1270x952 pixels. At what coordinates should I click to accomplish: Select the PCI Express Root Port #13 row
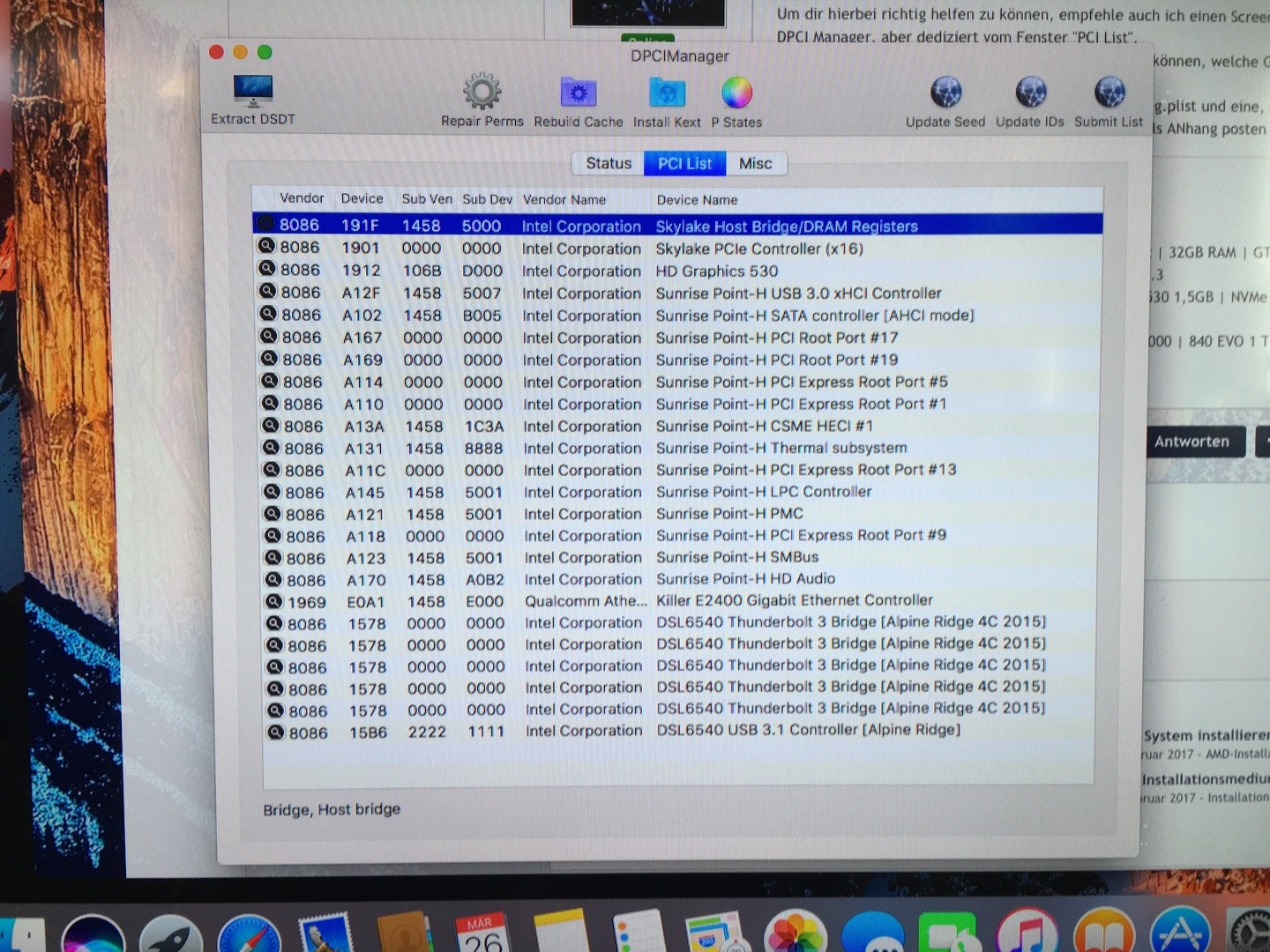tap(679, 470)
